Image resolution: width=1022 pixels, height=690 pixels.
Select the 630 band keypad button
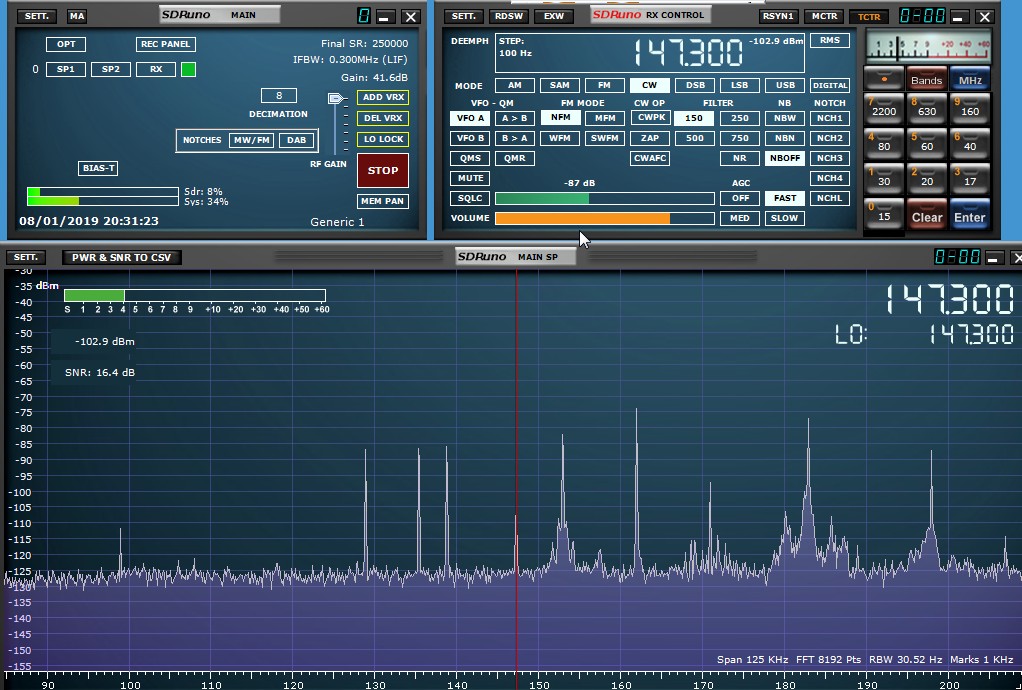point(927,108)
